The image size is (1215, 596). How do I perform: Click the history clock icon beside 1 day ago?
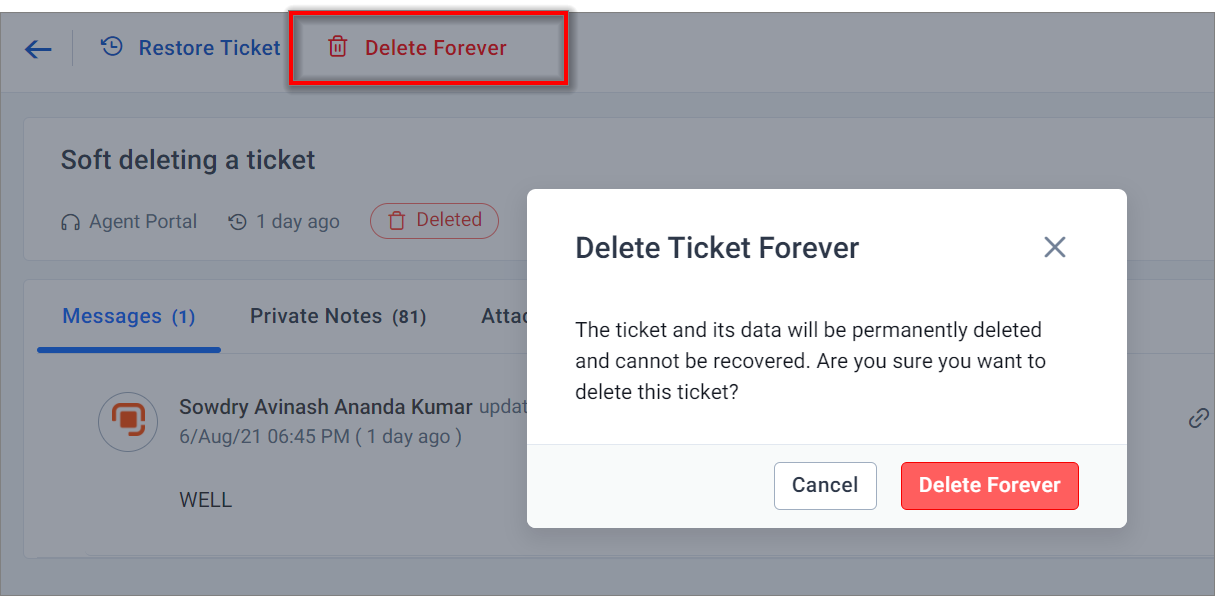(237, 222)
